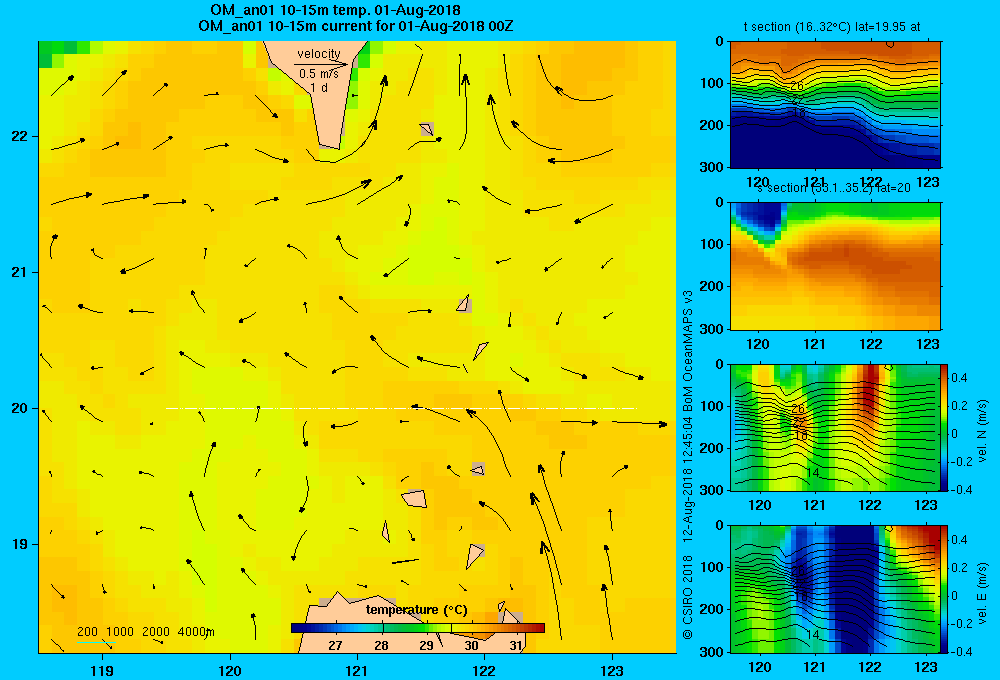The image size is (1000, 680).
Task: Click the "14" contour label in vel. N panel
Action: (x=812, y=473)
